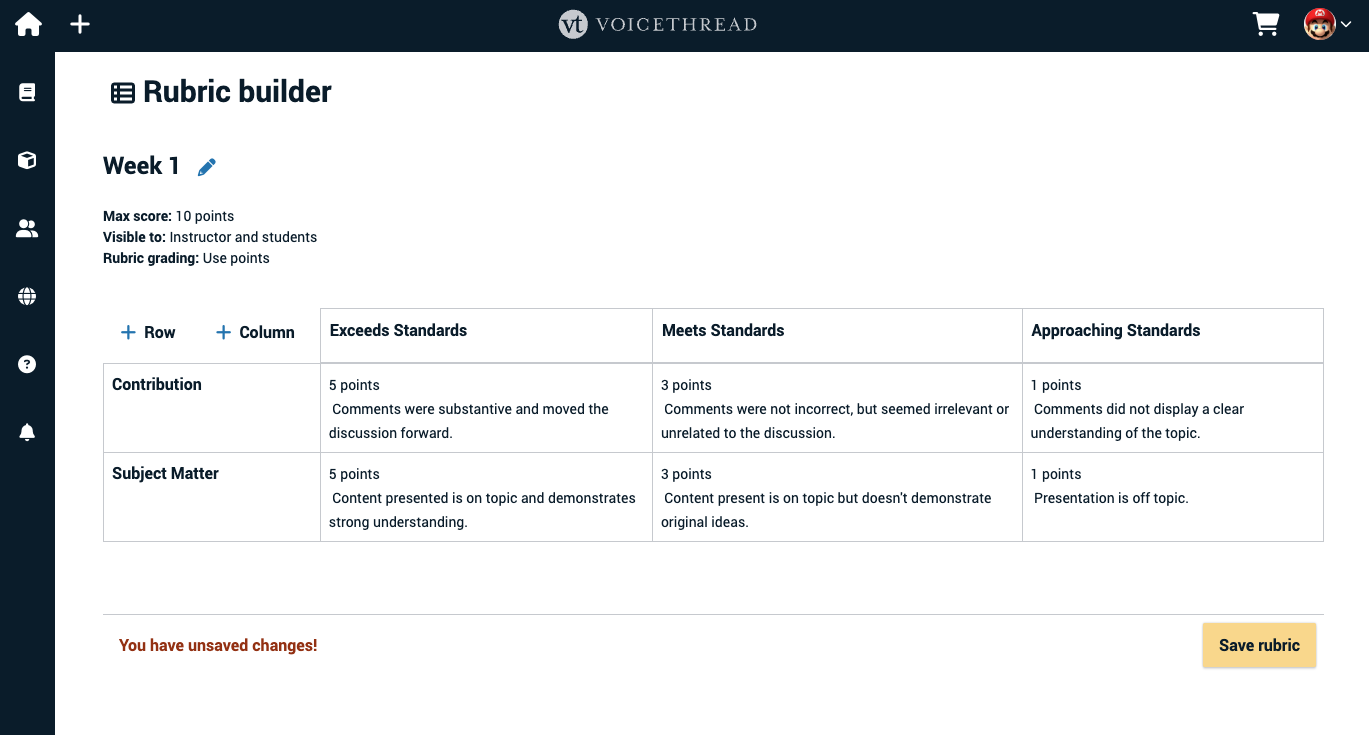1369x735 pixels.
Task: Select the Exceeds Standards column header
Action: click(398, 331)
